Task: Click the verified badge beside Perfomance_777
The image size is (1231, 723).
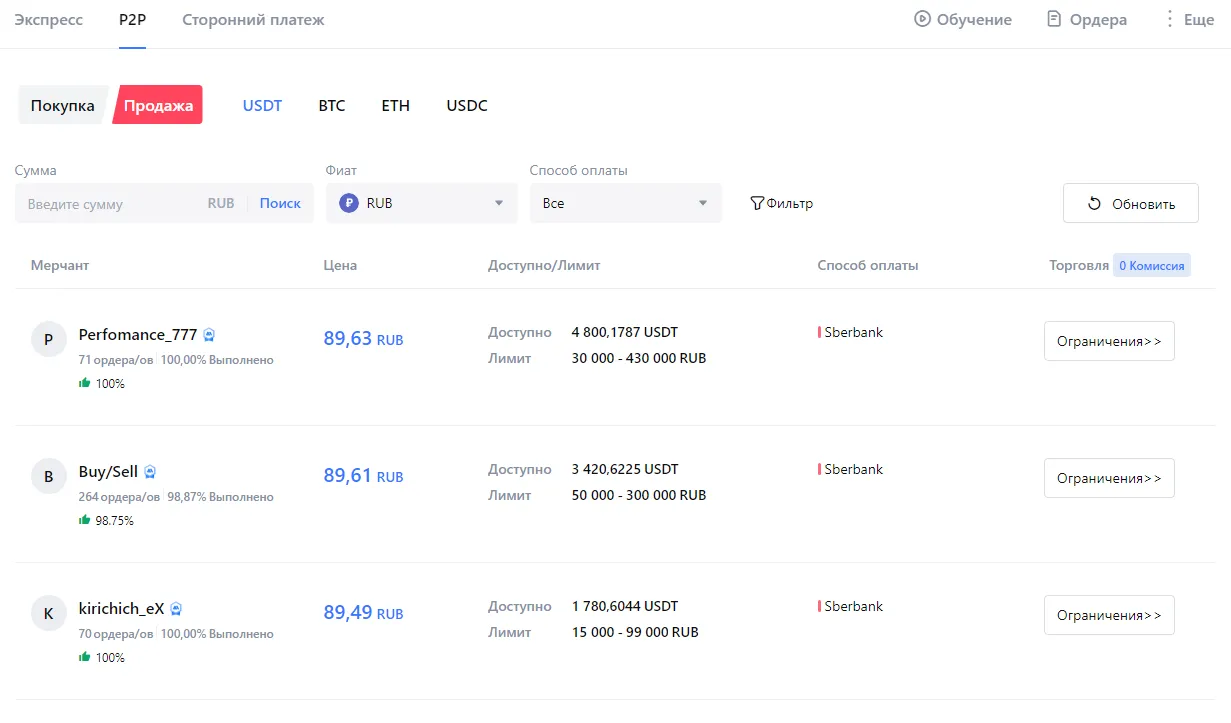Action: point(209,335)
